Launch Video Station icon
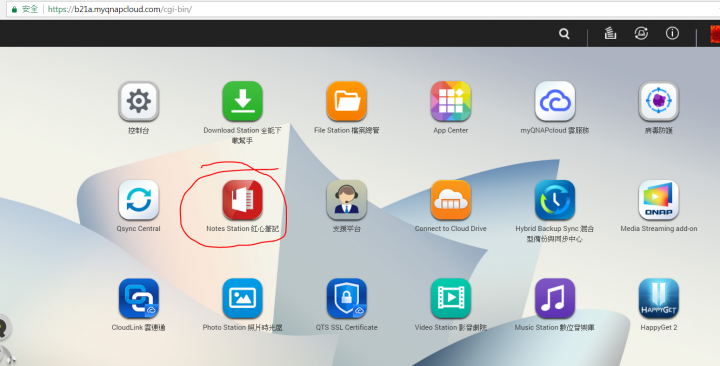The image size is (720, 366). (x=450, y=298)
